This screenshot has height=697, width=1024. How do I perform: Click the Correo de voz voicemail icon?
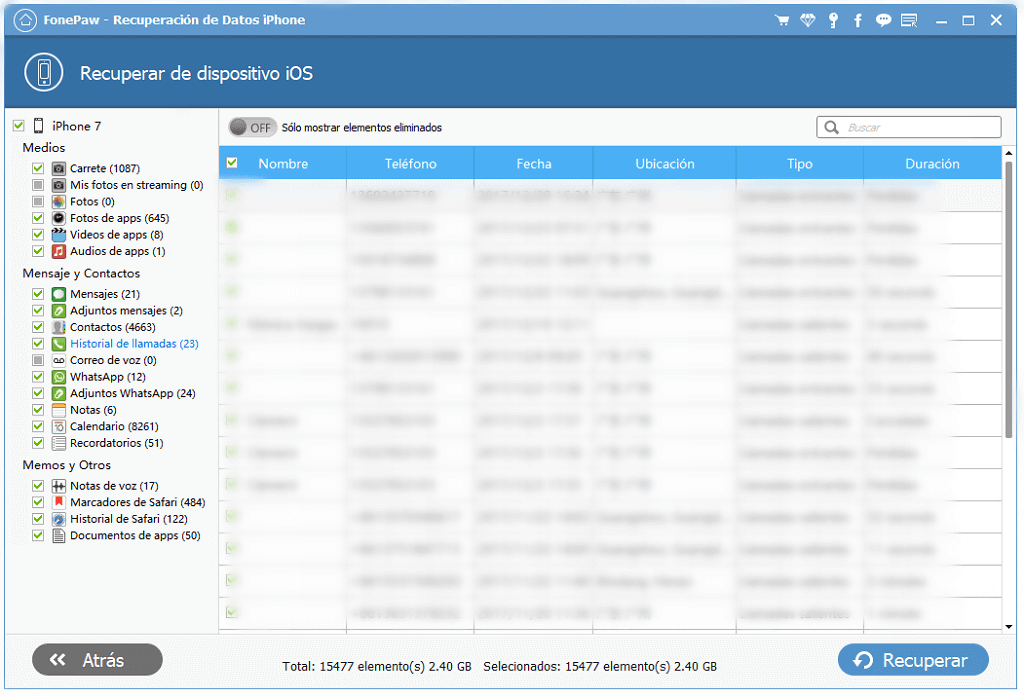[x=59, y=360]
